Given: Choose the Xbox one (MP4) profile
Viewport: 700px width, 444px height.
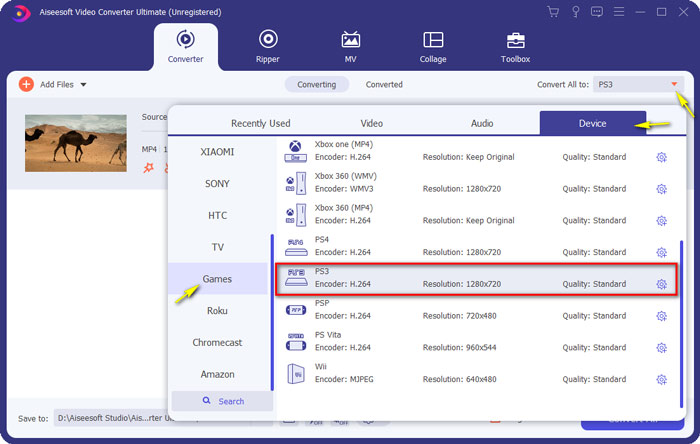Looking at the screenshot, I should [476, 151].
